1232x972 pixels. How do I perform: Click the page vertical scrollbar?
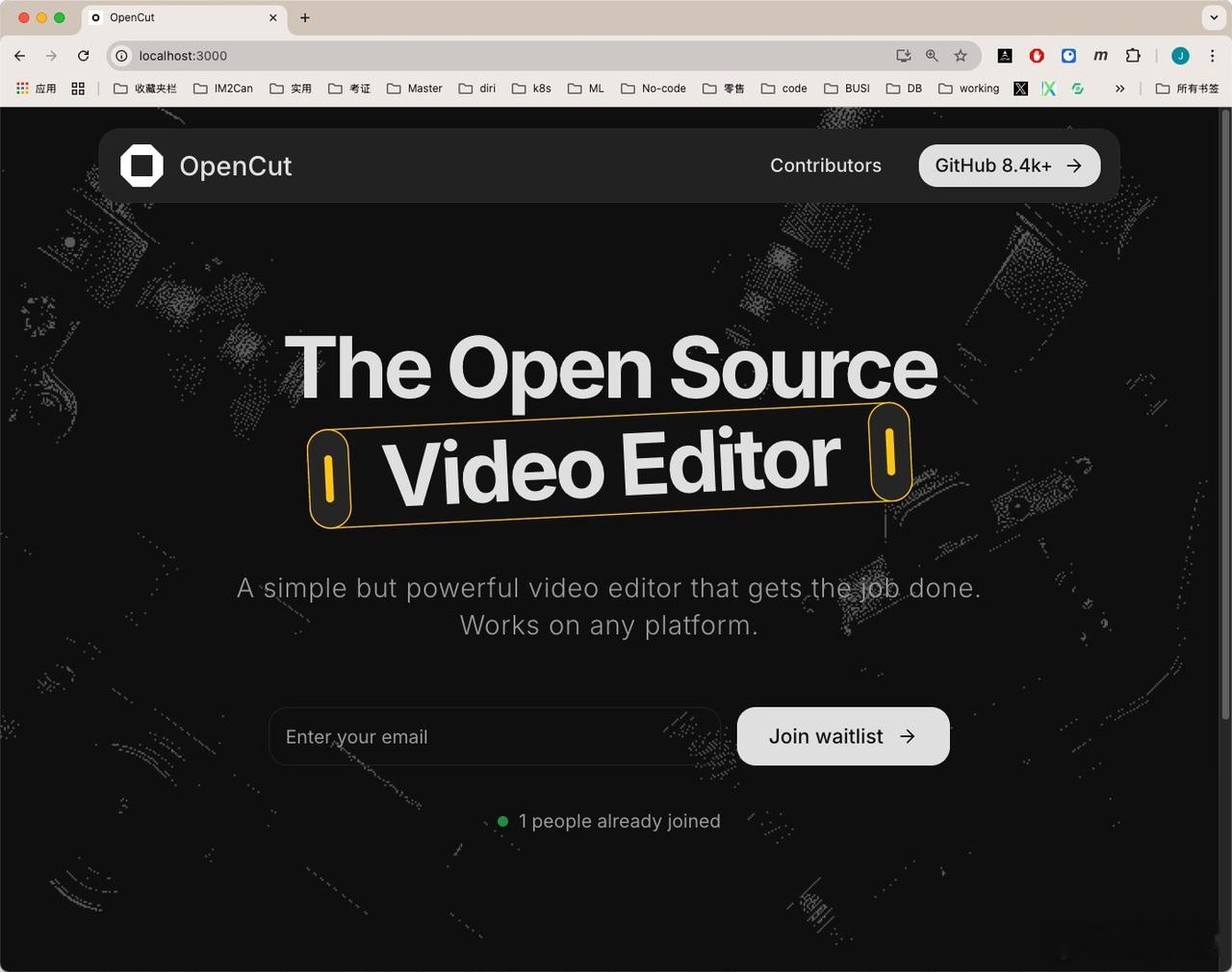tap(1225, 414)
